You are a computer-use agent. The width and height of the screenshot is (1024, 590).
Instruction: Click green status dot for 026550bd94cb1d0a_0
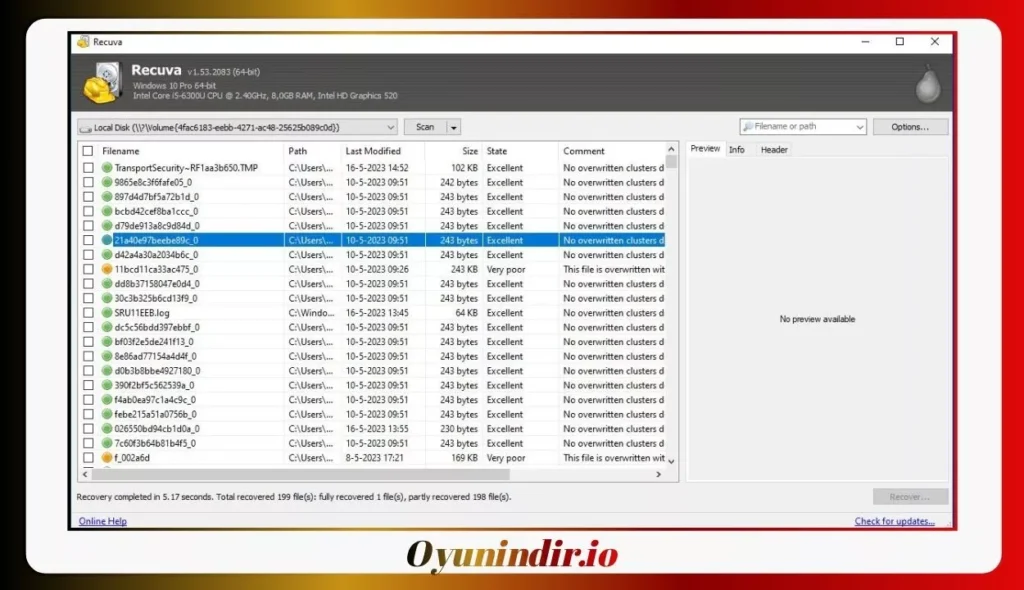coord(107,429)
